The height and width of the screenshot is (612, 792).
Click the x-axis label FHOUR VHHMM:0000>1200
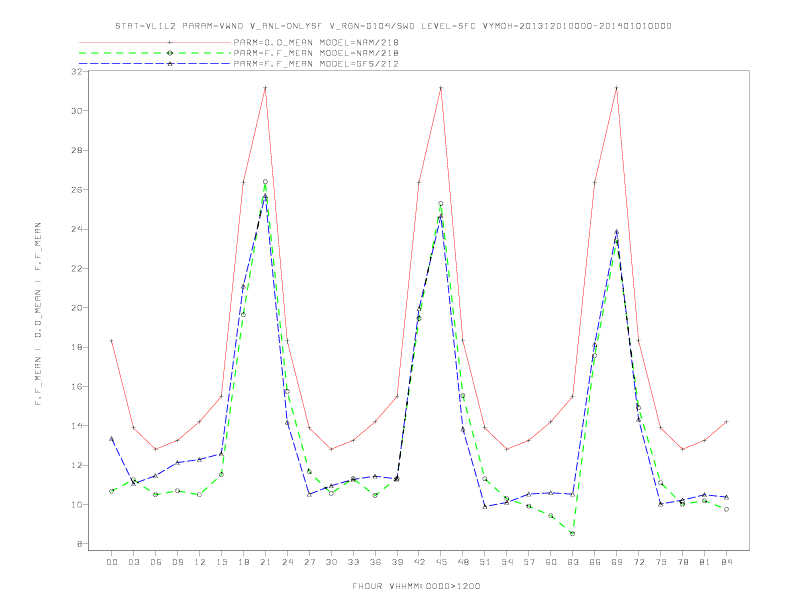pos(416,586)
